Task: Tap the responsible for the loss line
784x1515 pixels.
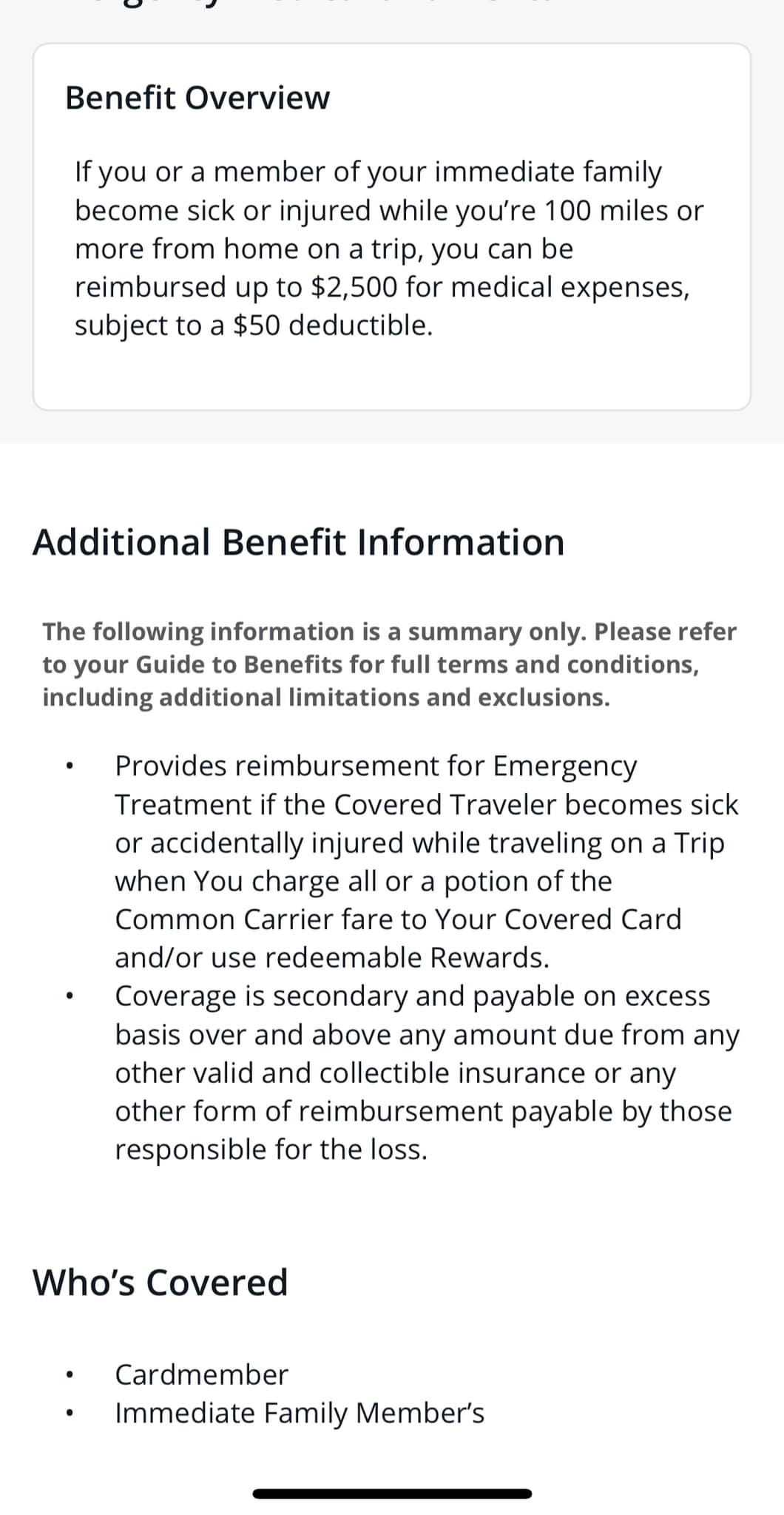Action: tap(271, 1150)
